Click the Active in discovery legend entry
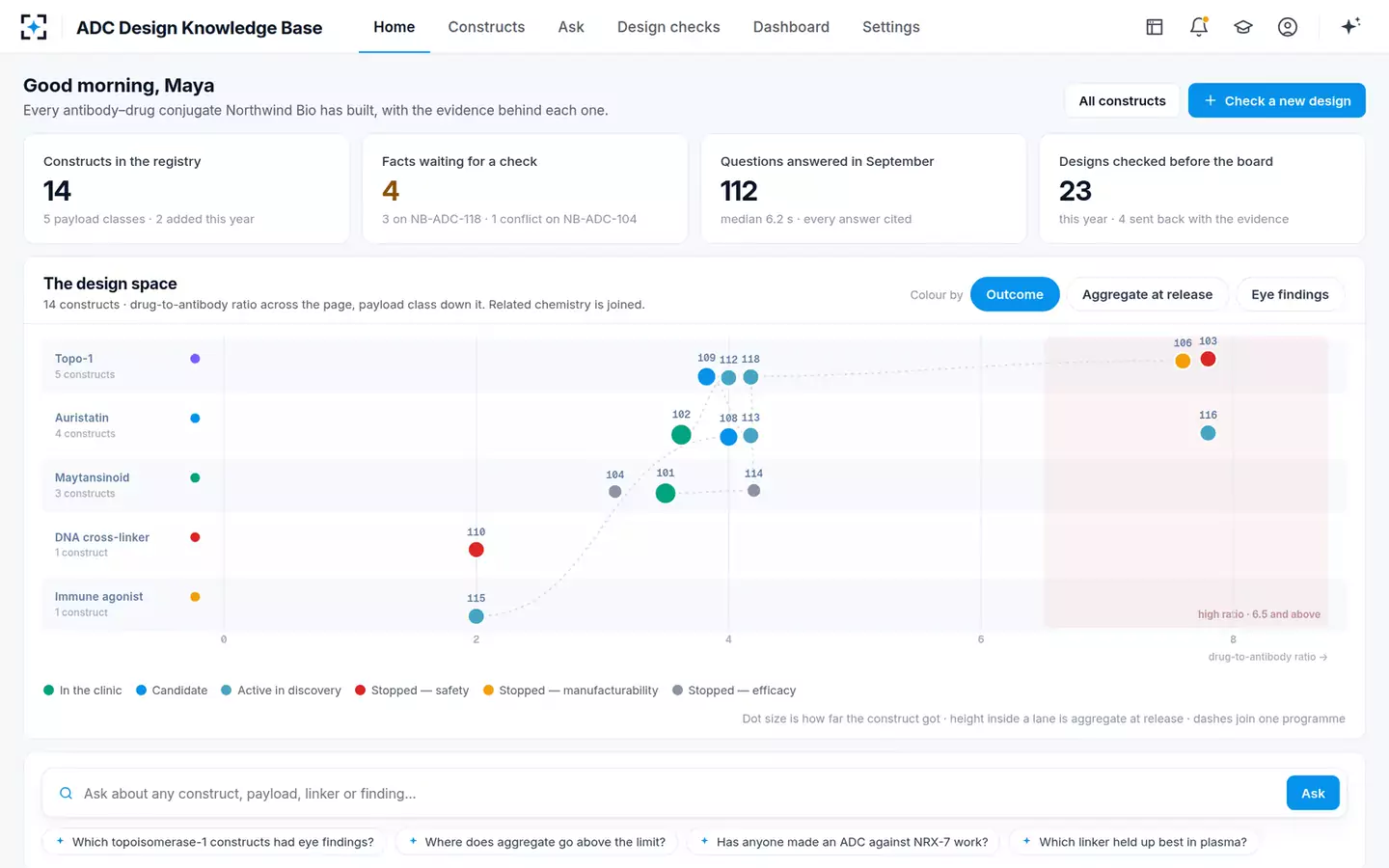 pos(281,691)
